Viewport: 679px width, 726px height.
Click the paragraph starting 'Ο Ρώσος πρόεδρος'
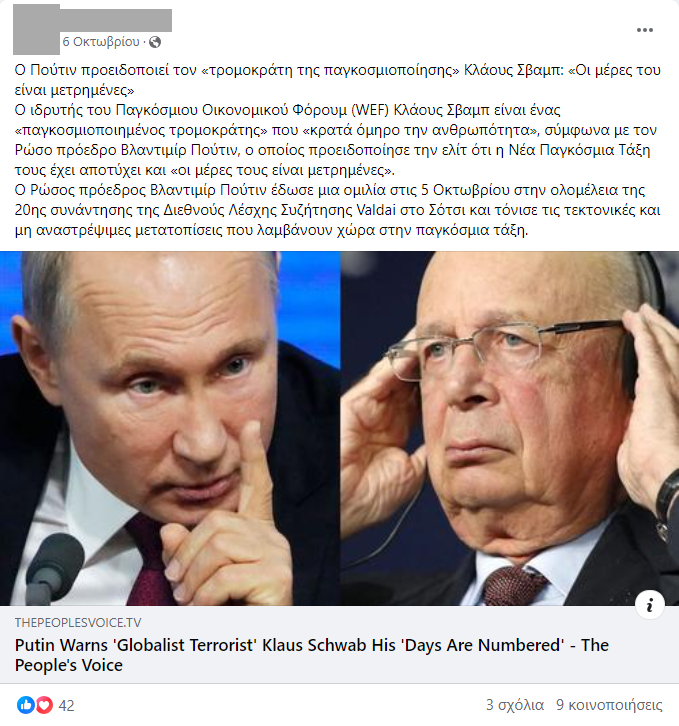[x=338, y=210]
